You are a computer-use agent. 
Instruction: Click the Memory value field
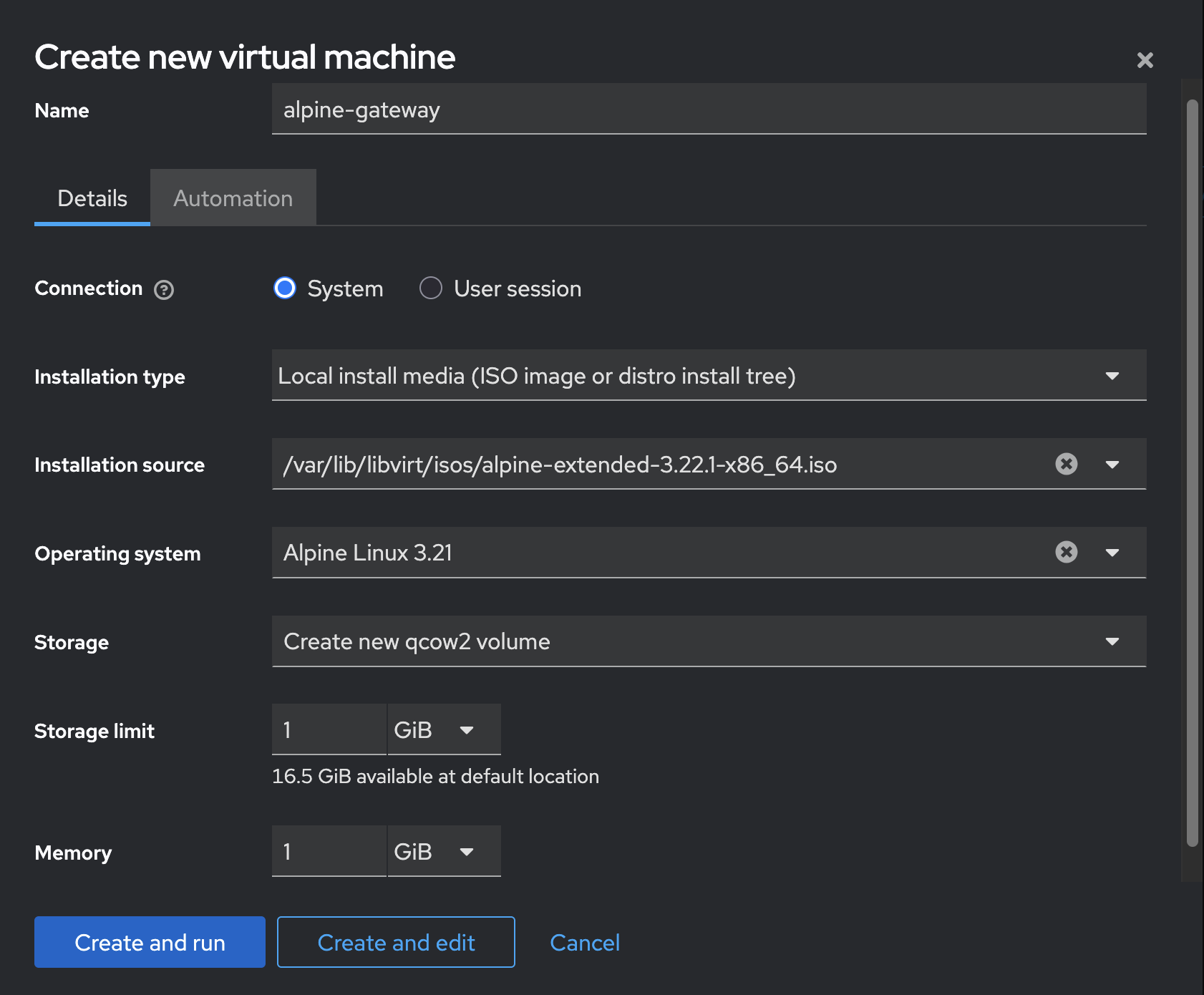[329, 851]
